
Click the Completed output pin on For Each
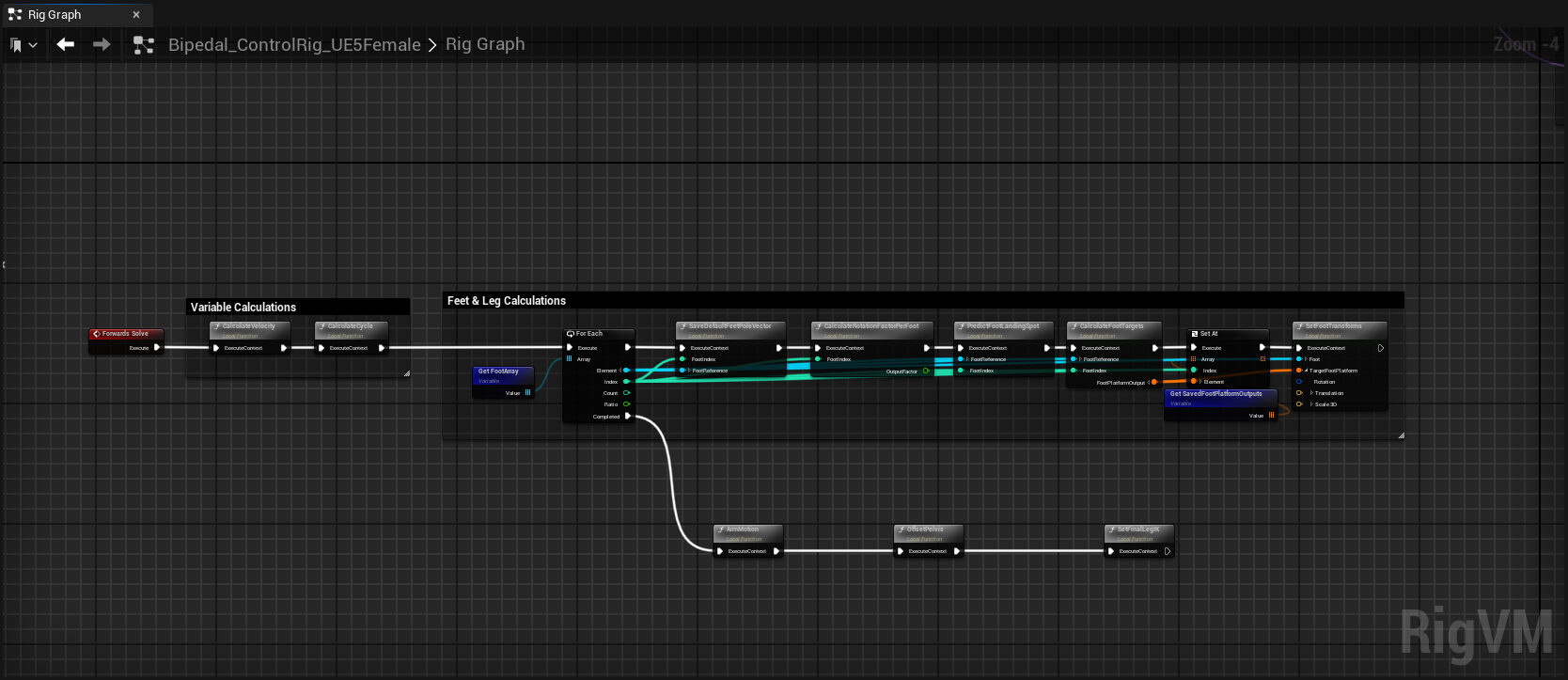(628, 416)
